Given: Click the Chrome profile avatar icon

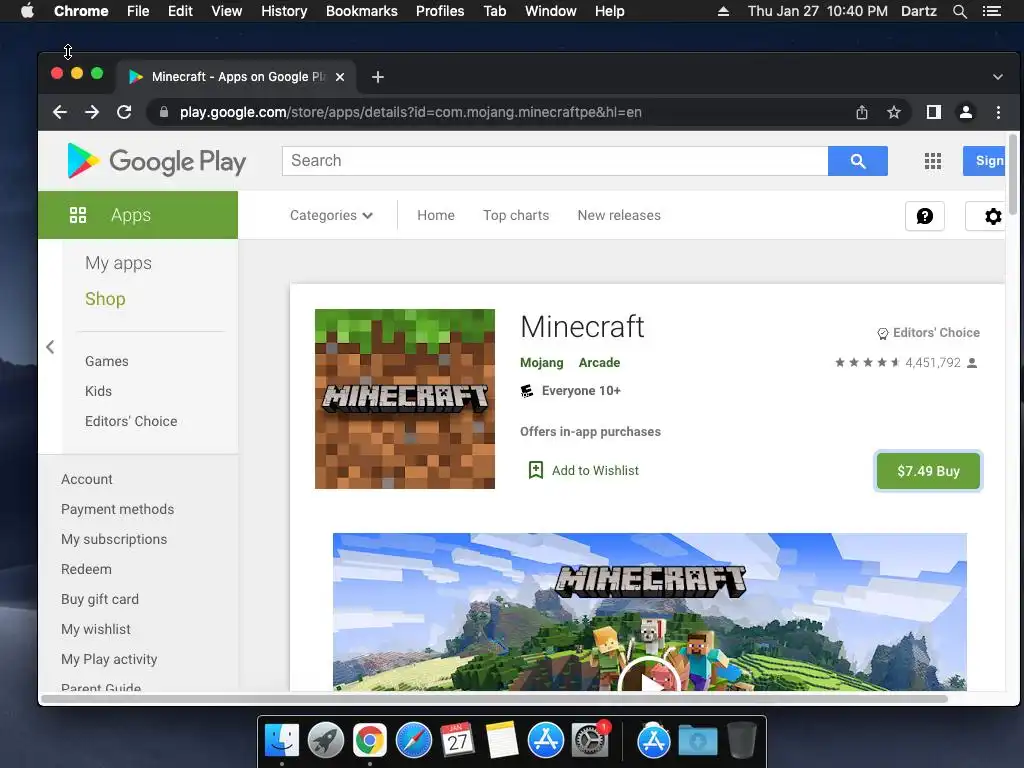Looking at the screenshot, I should coord(966,112).
